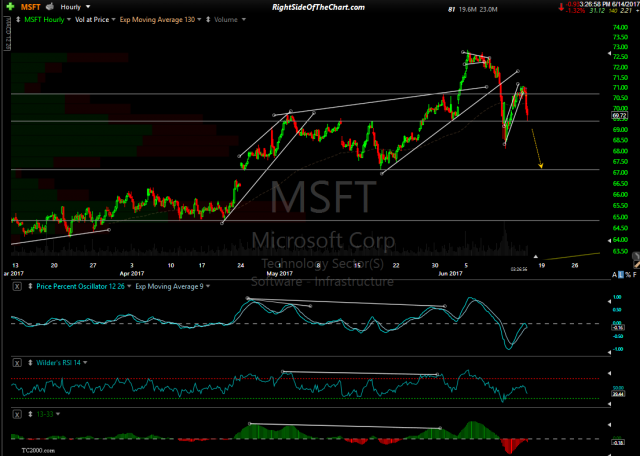The height and width of the screenshot is (456, 640).
Task: Click the Volume indicator label
Action: coord(226,20)
